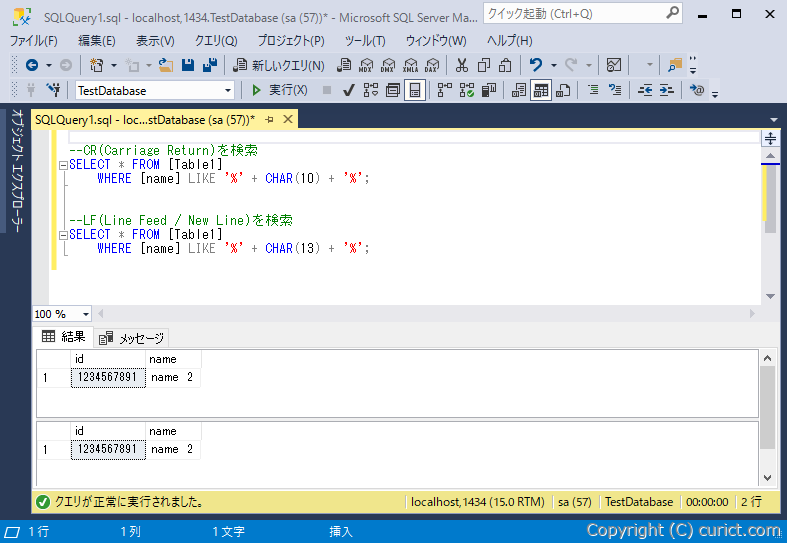Open オブジェクト エクスプローラー side panel

[x=17, y=171]
